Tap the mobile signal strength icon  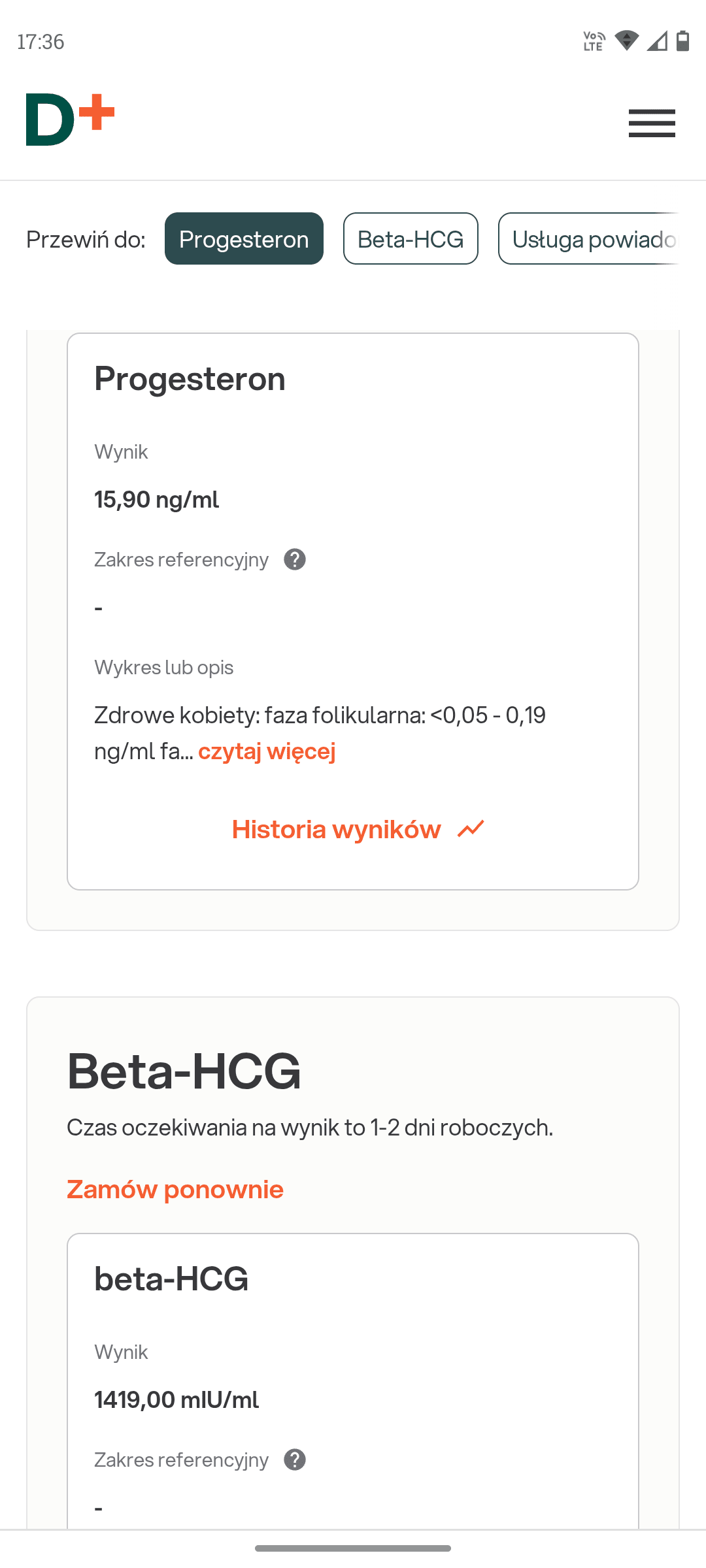[x=657, y=41]
